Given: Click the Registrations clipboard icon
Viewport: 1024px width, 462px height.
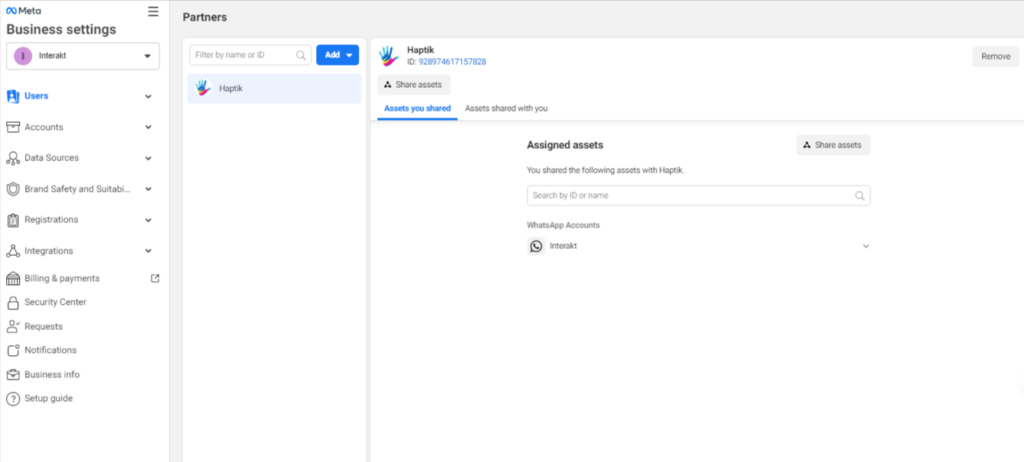Looking at the screenshot, I should pyautogui.click(x=13, y=220).
